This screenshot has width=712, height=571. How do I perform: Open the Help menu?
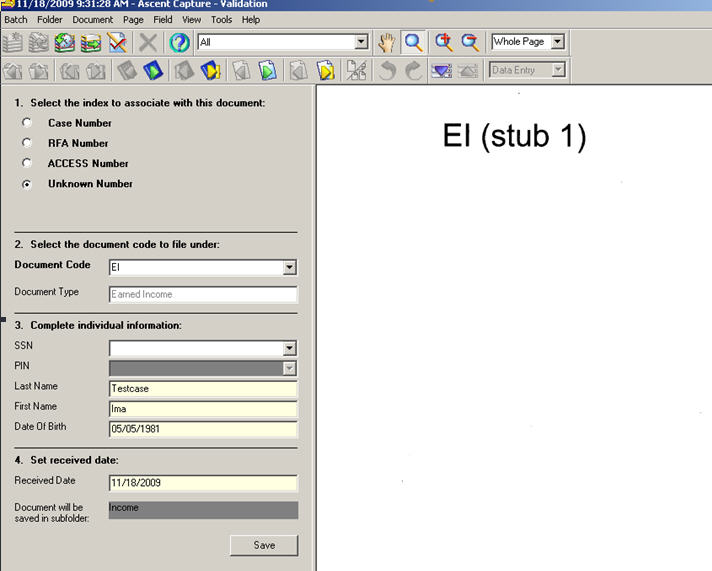pos(250,19)
